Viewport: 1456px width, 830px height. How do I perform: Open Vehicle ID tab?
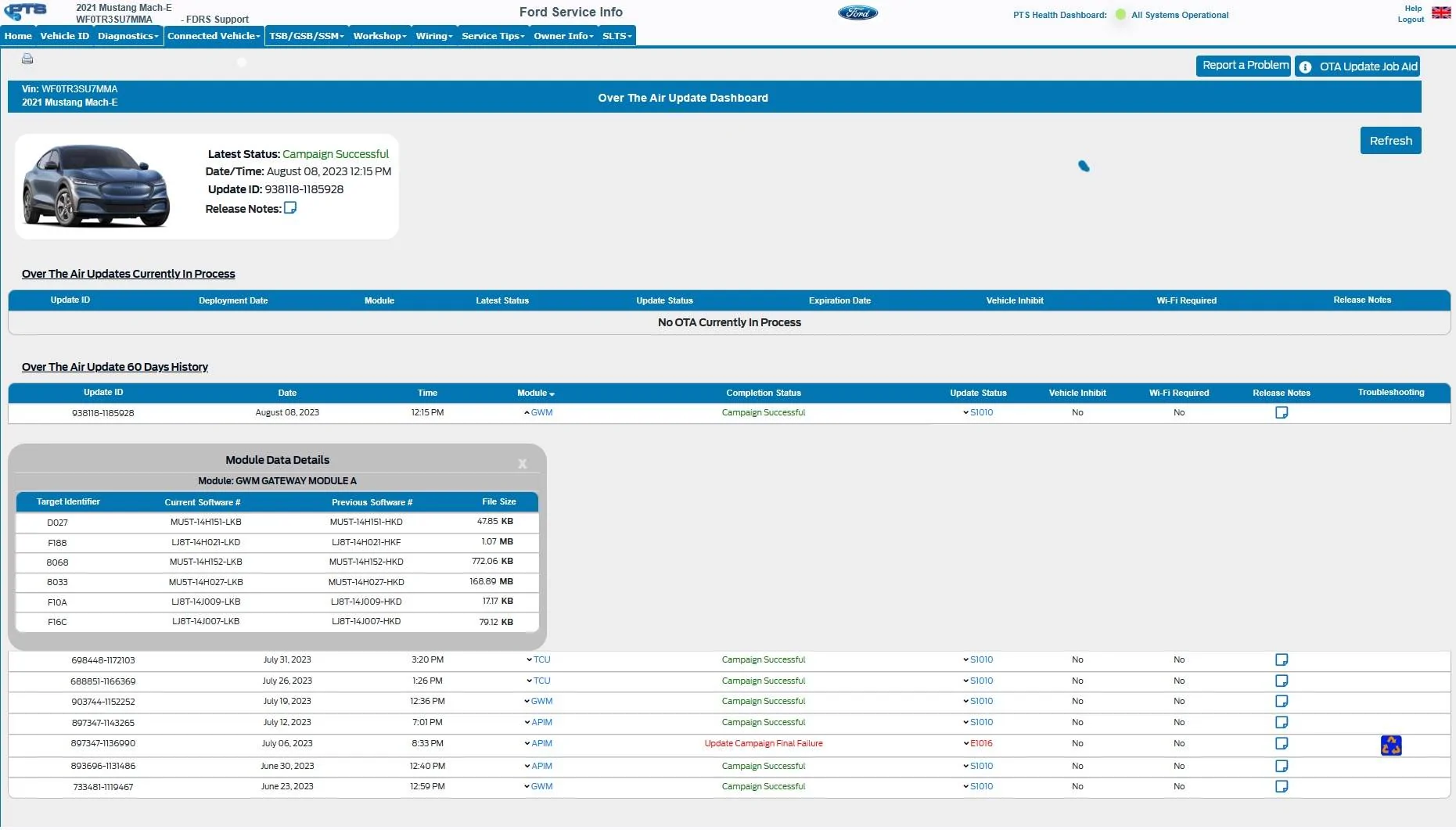tap(65, 36)
